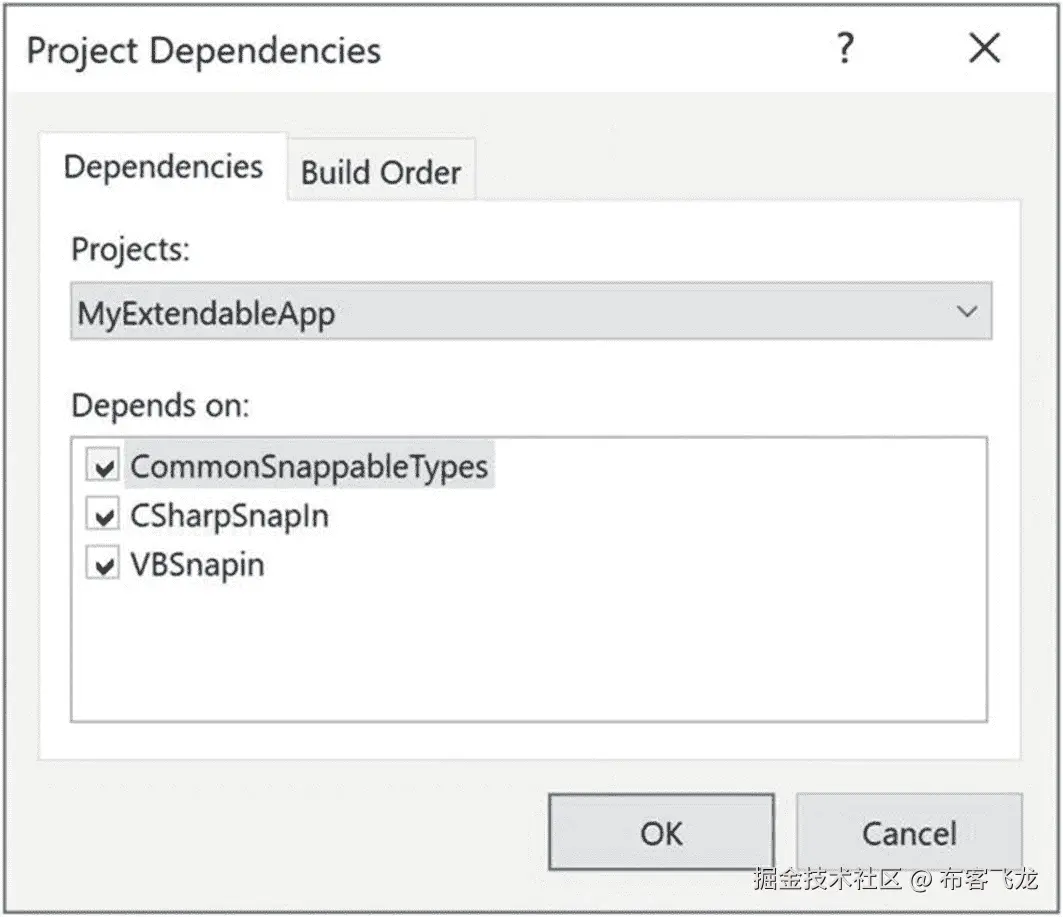Click the help question mark icon

[x=845, y=48]
